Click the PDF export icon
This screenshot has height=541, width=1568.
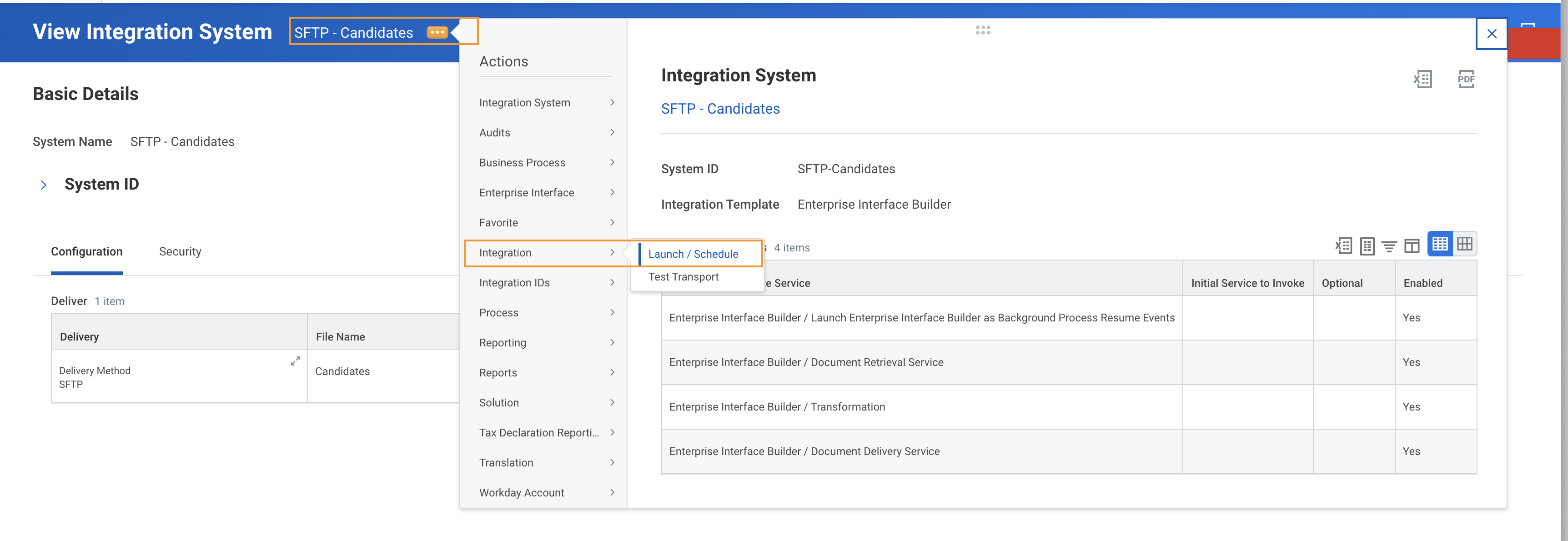1466,79
